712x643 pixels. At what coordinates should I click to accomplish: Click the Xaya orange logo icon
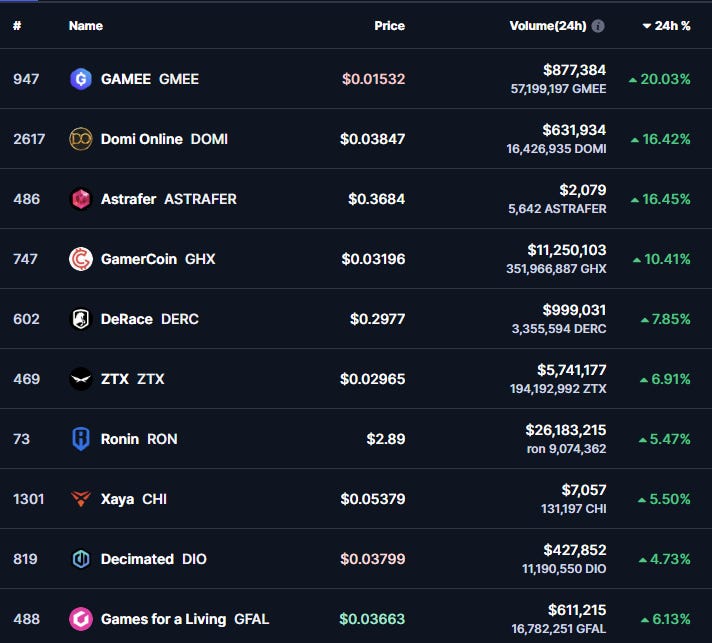81,499
